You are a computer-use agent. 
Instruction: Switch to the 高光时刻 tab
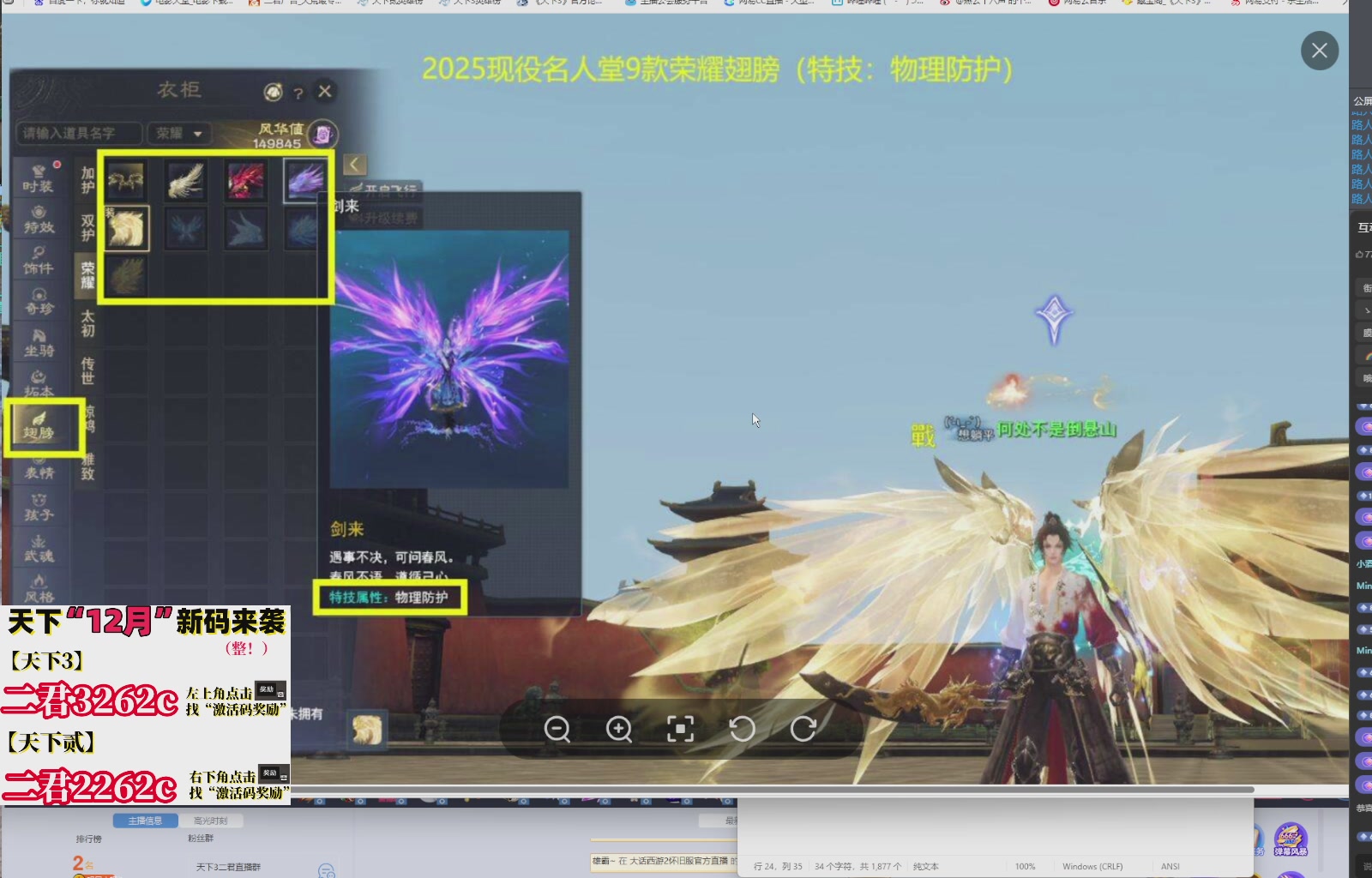click(x=210, y=821)
